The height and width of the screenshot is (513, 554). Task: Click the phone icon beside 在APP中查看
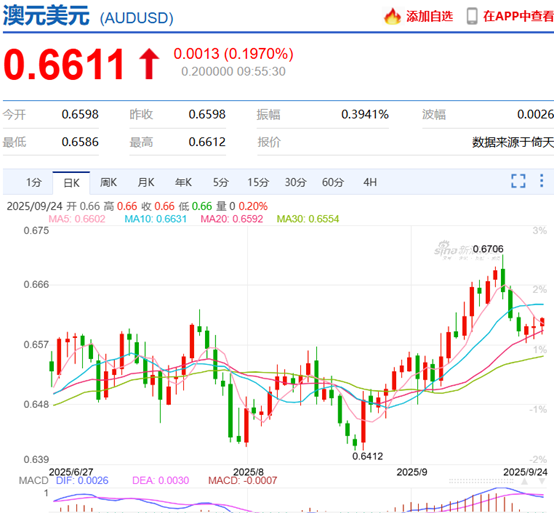472,16
